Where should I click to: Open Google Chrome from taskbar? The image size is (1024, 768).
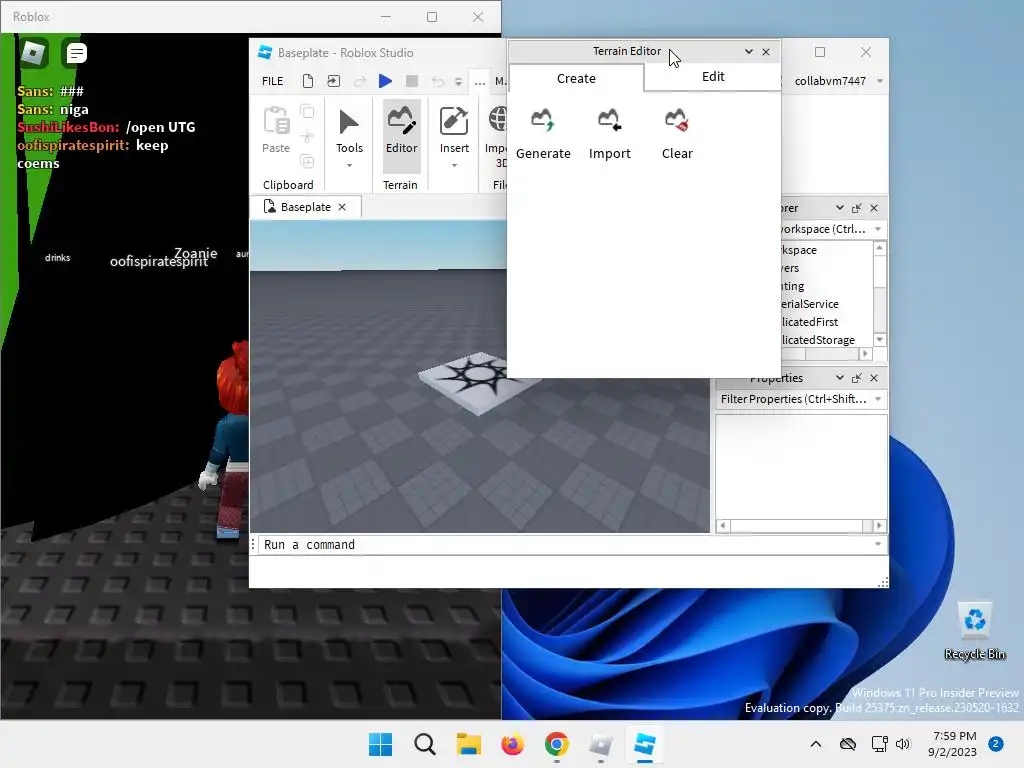[x=556, y=744]
